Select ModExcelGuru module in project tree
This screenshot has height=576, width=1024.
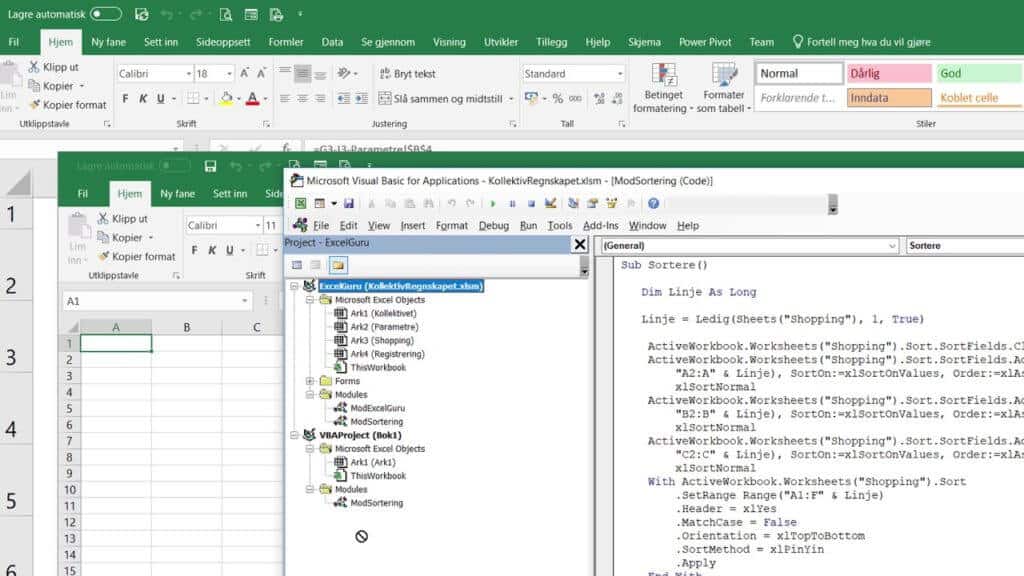(377, 408)
